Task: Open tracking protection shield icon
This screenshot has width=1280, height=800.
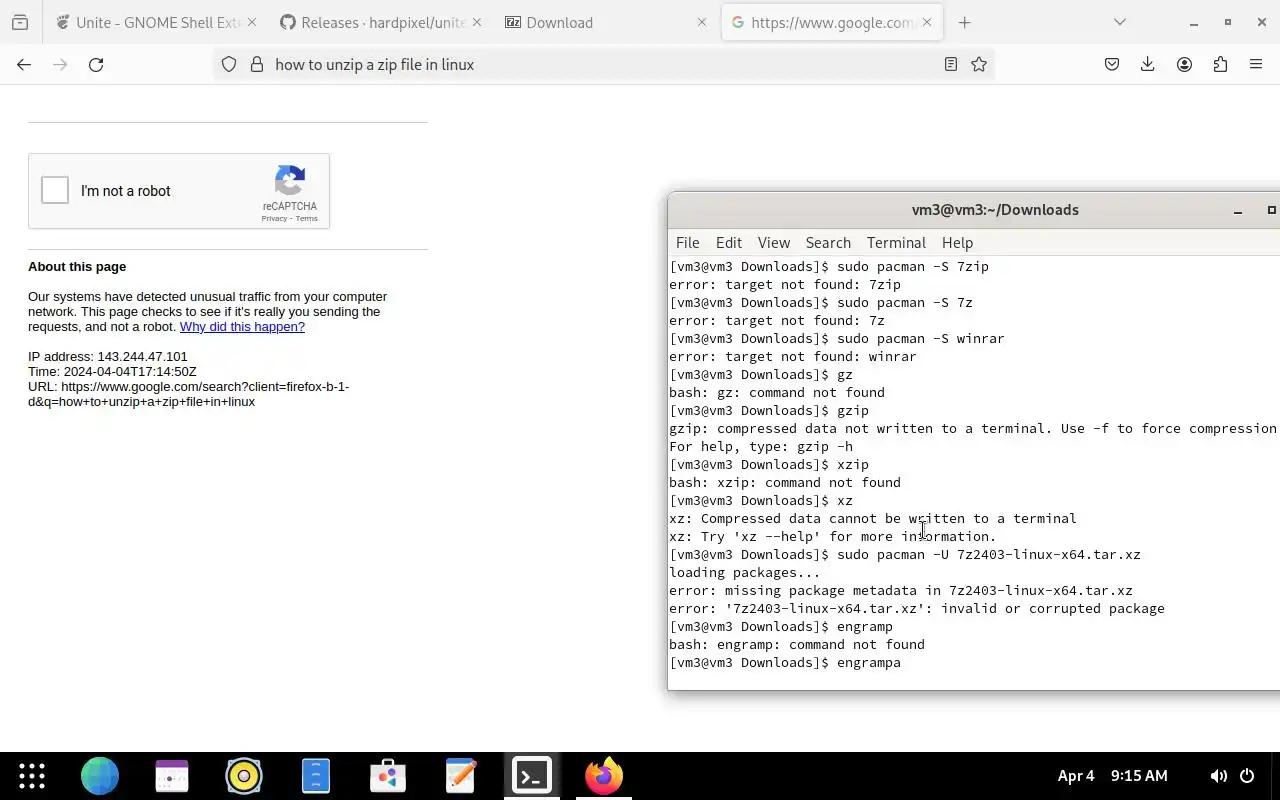Action: (x=229, y=64)
